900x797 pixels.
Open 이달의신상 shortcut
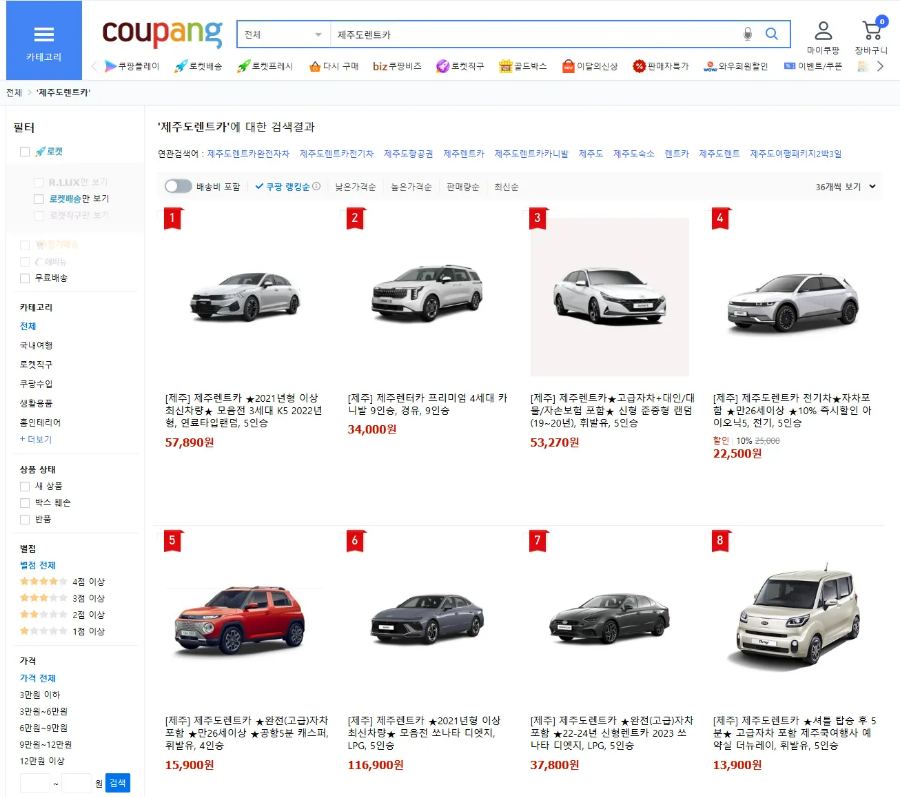coord(590,67)
